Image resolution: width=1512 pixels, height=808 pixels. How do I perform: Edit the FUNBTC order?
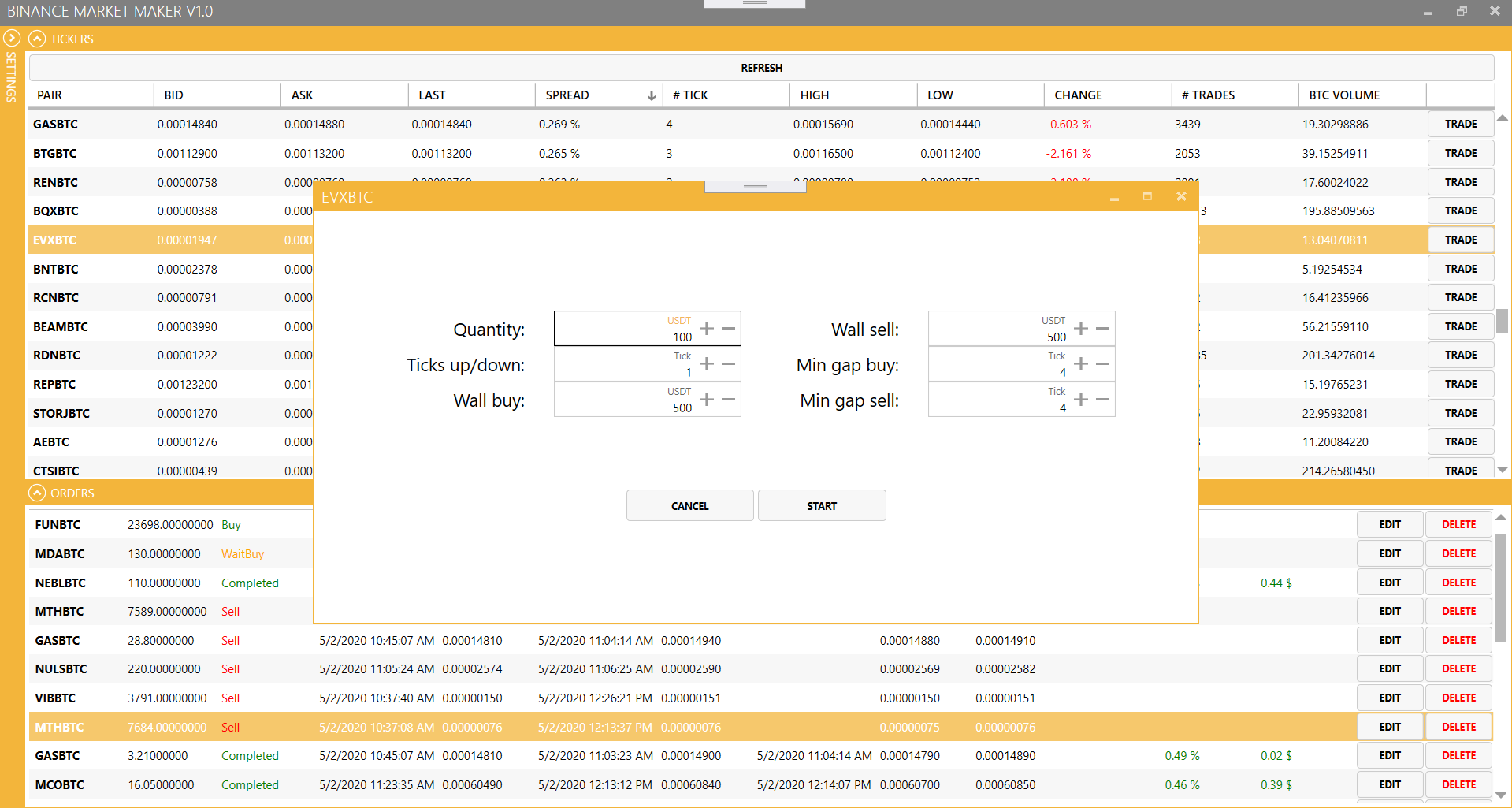pos(1390,524)
